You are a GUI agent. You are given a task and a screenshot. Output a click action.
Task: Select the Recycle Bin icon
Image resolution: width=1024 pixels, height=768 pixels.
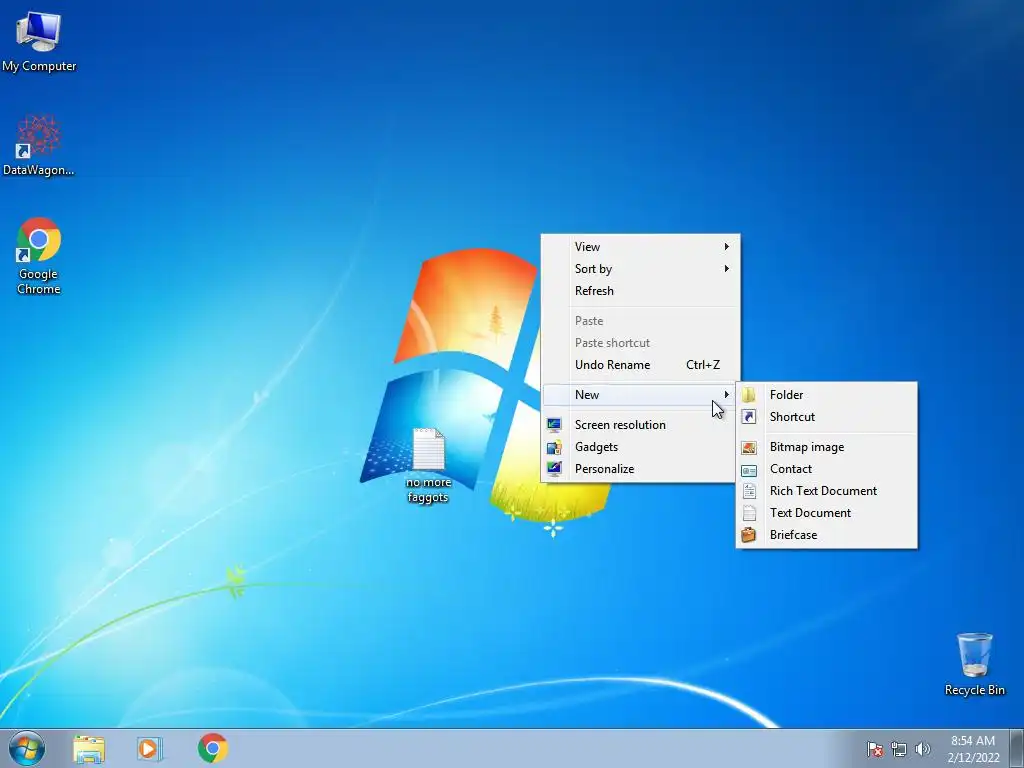click(x=974, y=664)
